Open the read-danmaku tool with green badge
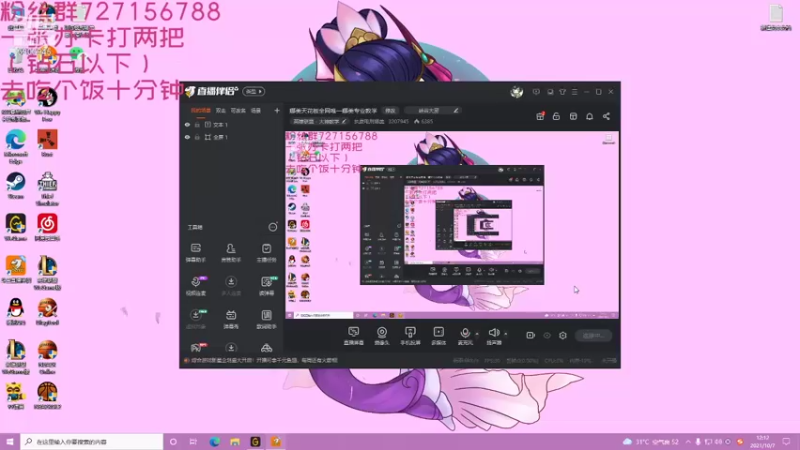Screen dimensions: 800x450 (266, 286)
